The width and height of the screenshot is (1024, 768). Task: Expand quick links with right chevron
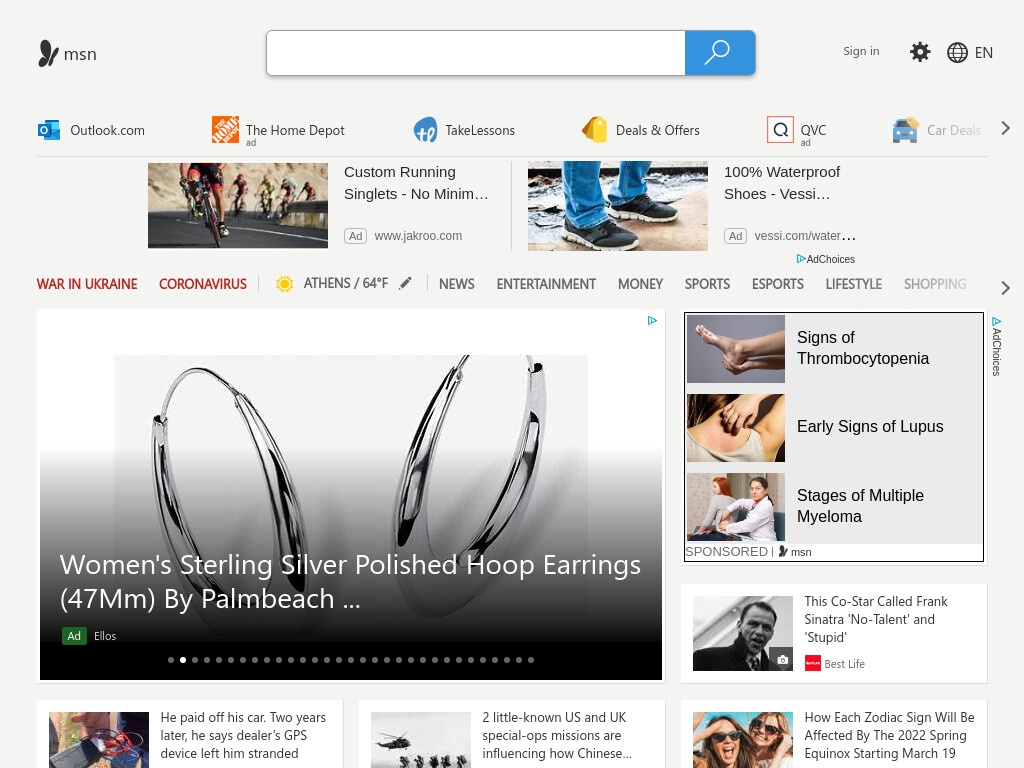(x=1006, y=129)
